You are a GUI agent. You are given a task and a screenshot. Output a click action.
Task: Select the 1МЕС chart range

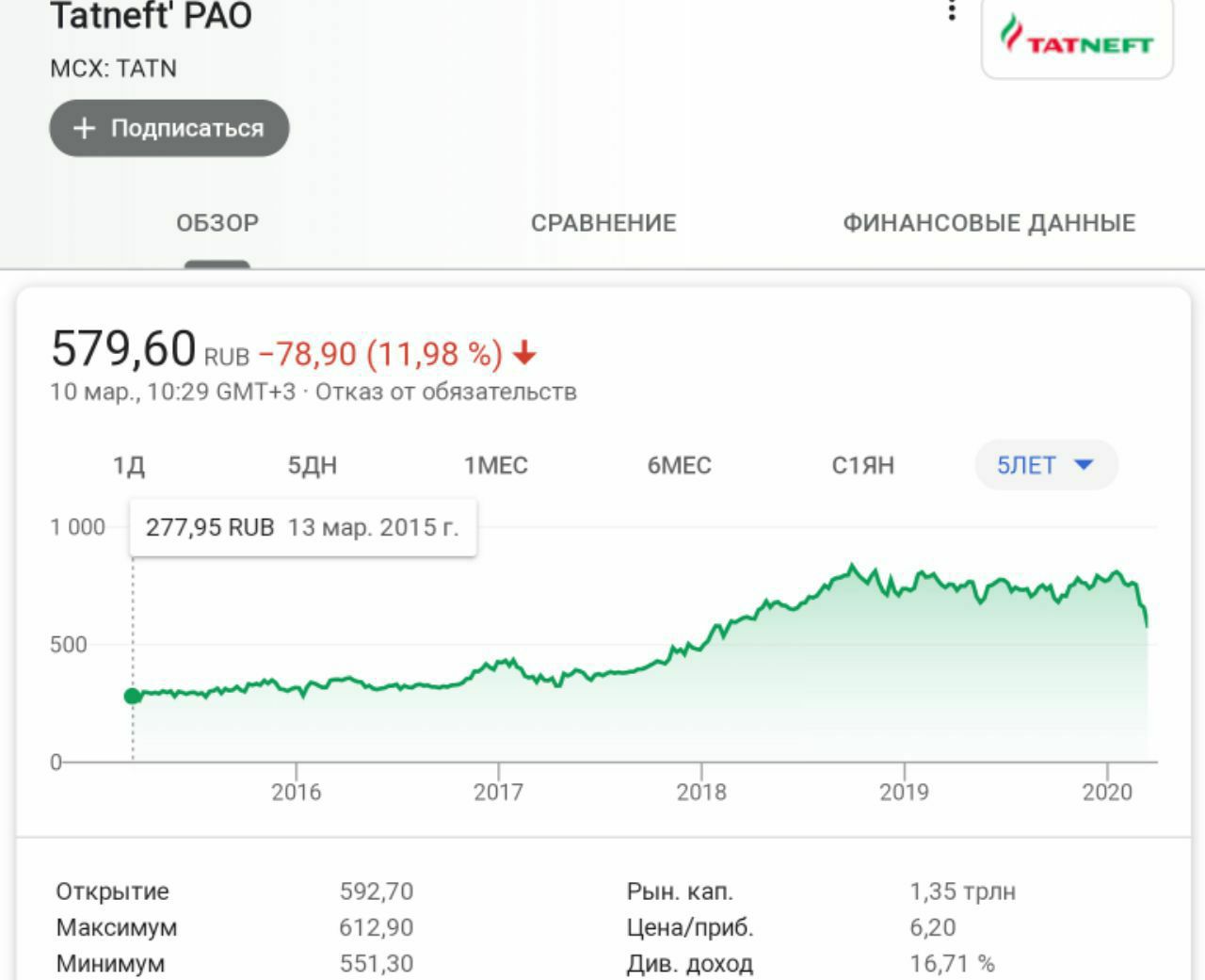[496, 465]
